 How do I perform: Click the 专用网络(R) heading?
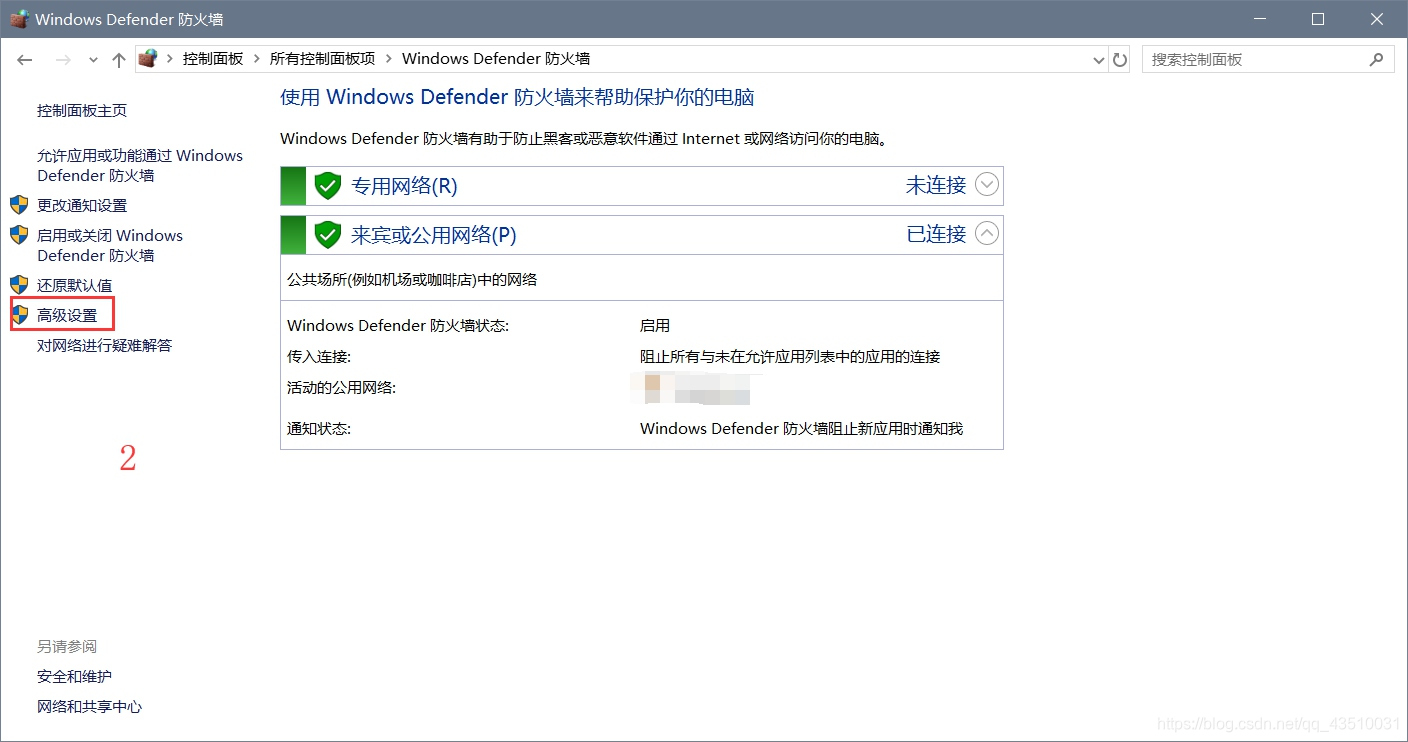point(404,186)
